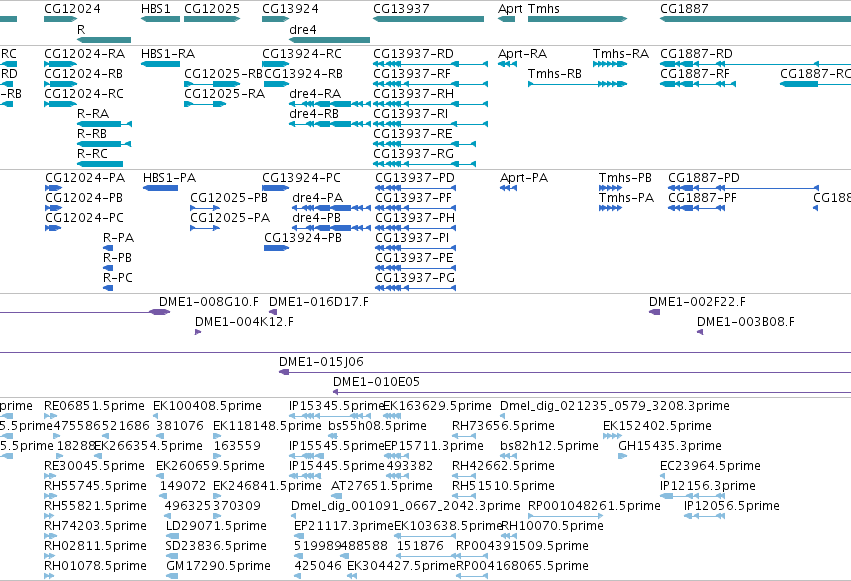The image size is (851, 581).
Task: Click transcript HBS1-RA
Action: (x=168, y=54)
